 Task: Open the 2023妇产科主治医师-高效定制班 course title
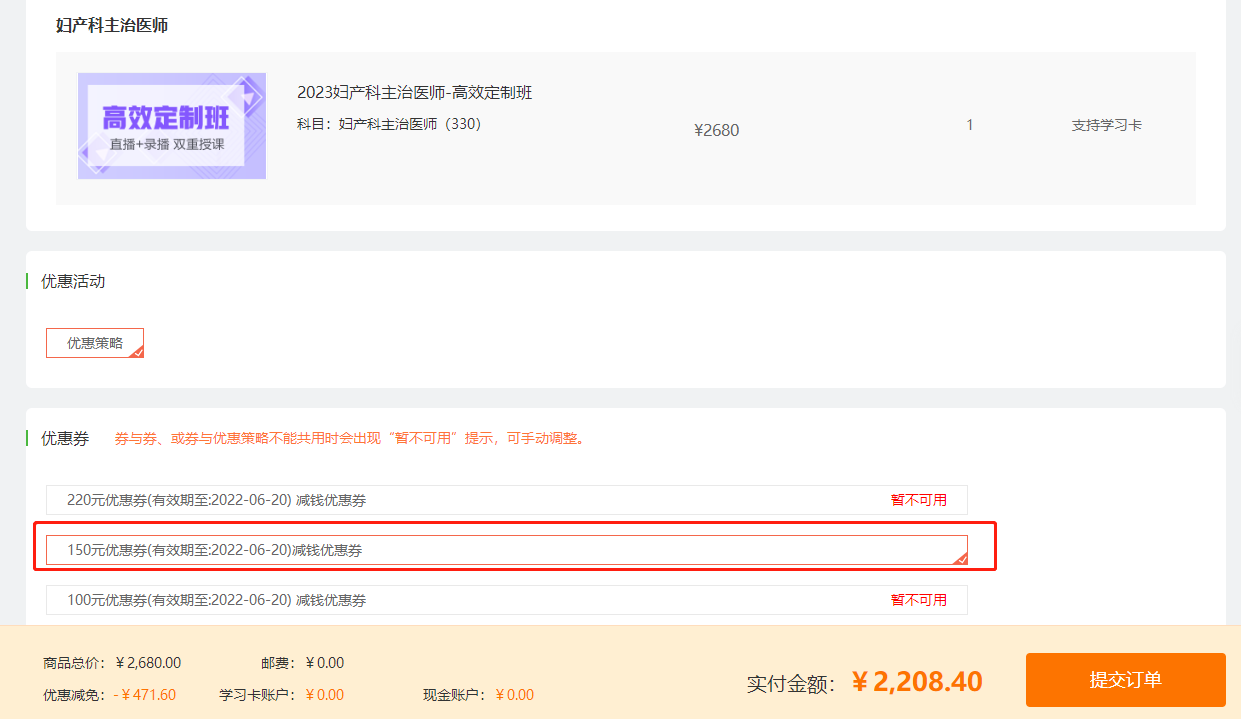[414, 93]
